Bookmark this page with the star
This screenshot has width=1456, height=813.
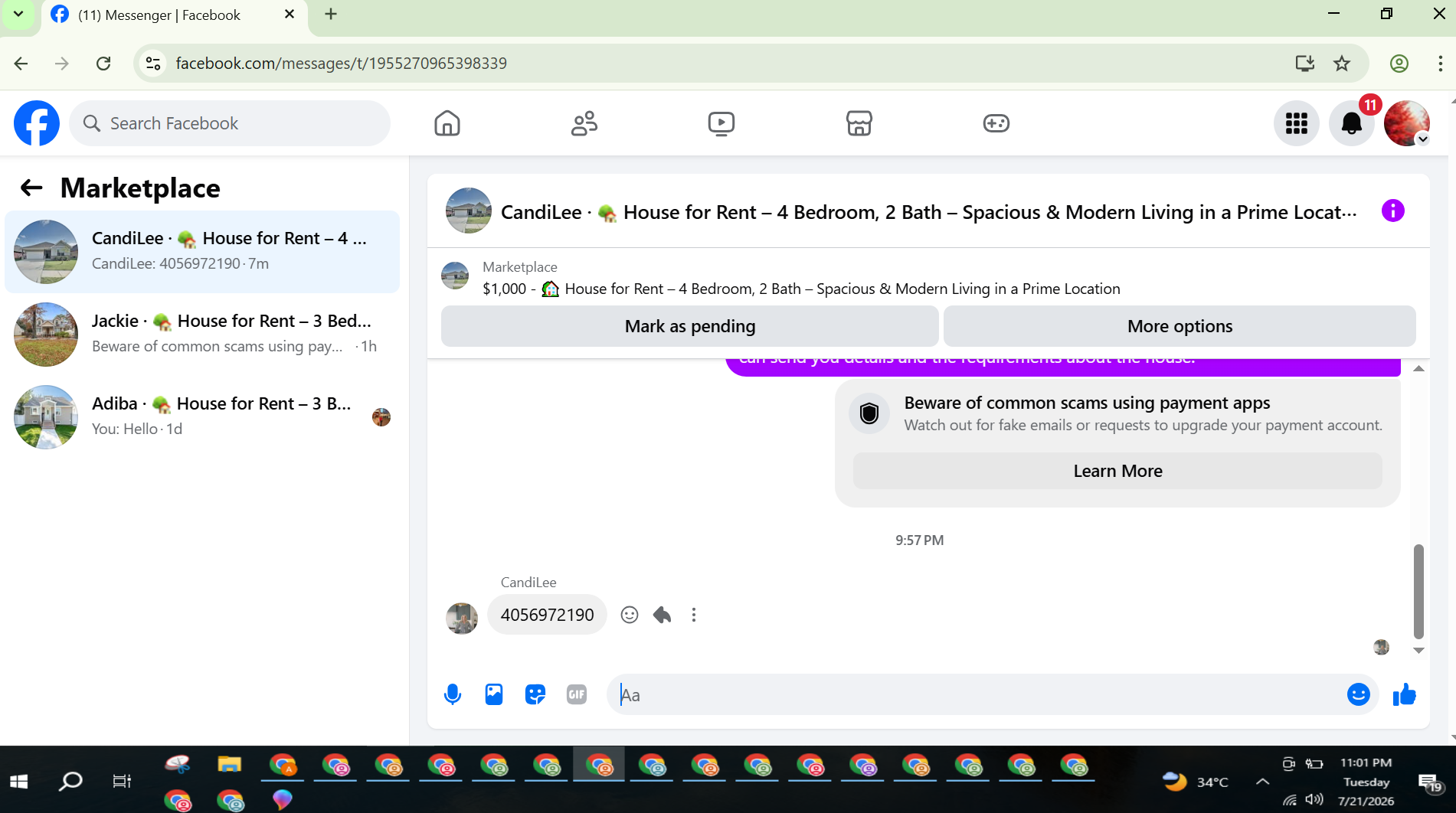[1342, 64]
